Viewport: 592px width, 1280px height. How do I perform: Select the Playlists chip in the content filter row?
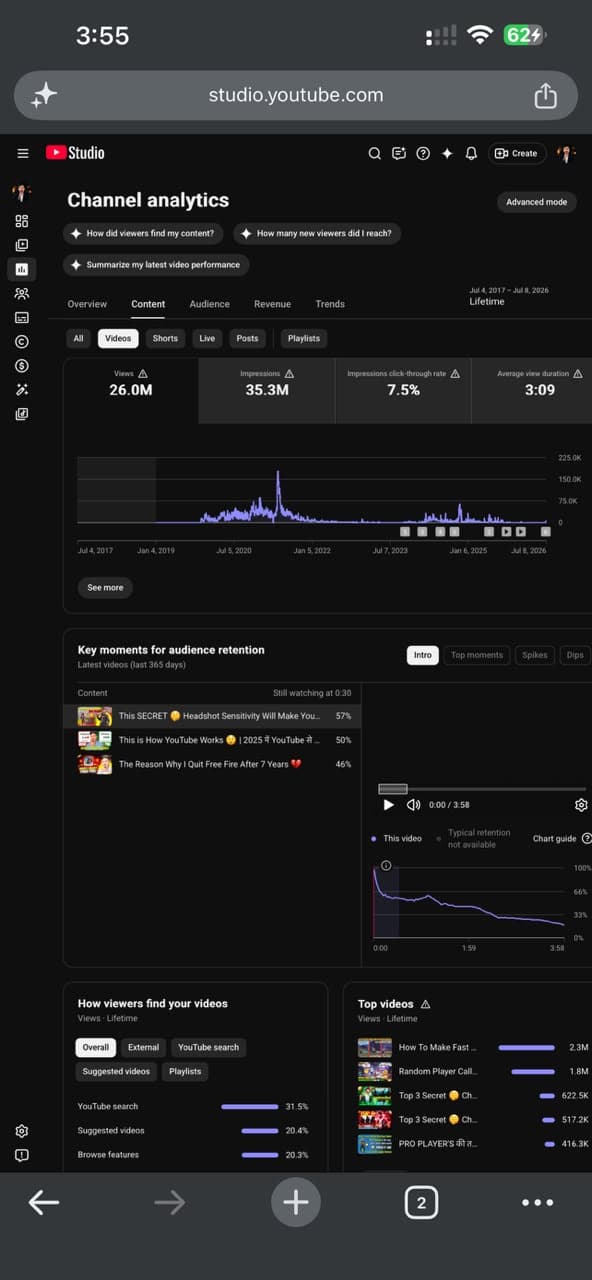pos(304,338)
